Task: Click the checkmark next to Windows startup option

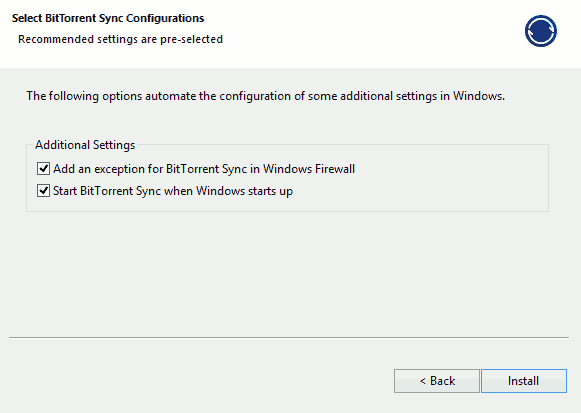Action: point(43,191)
